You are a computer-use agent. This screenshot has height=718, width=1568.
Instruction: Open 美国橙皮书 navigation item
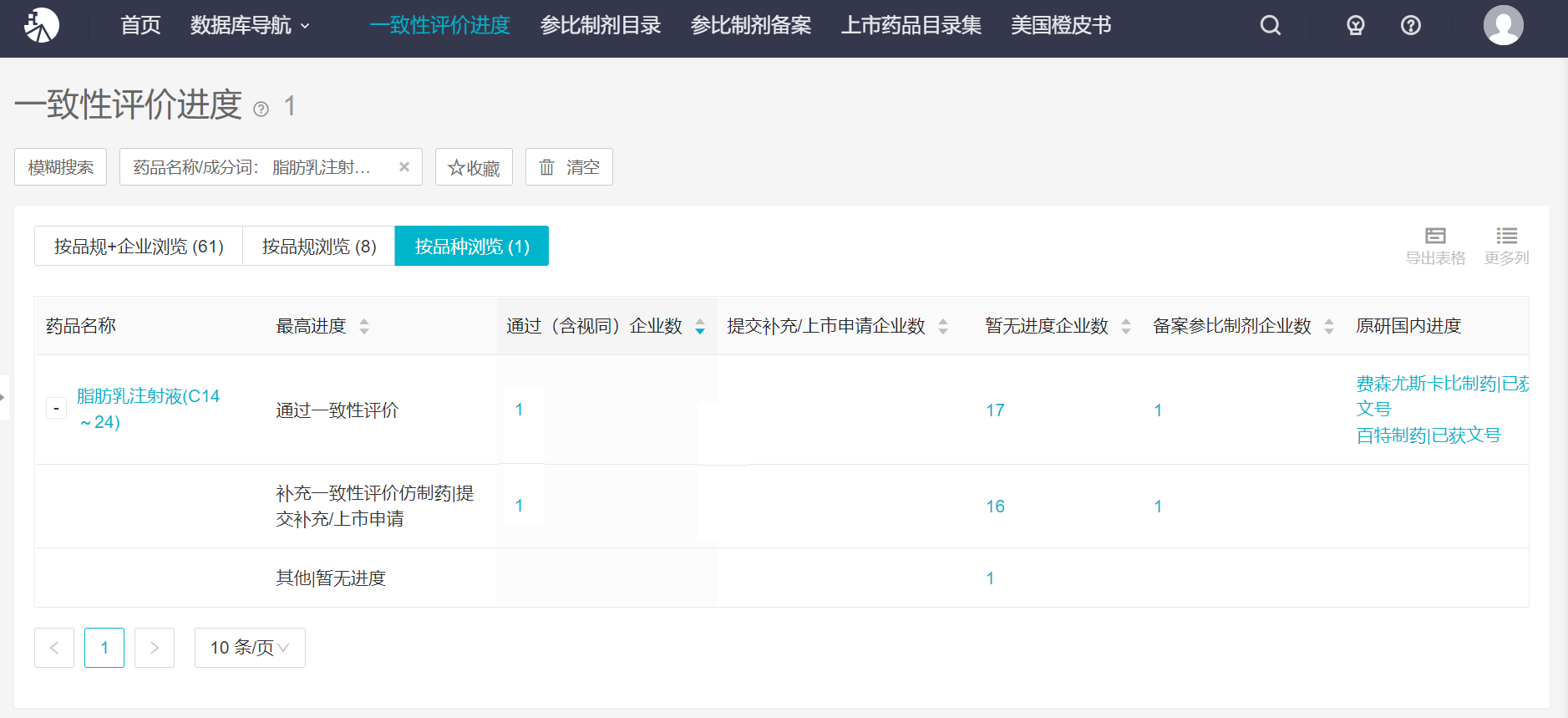pos(1061,25)
